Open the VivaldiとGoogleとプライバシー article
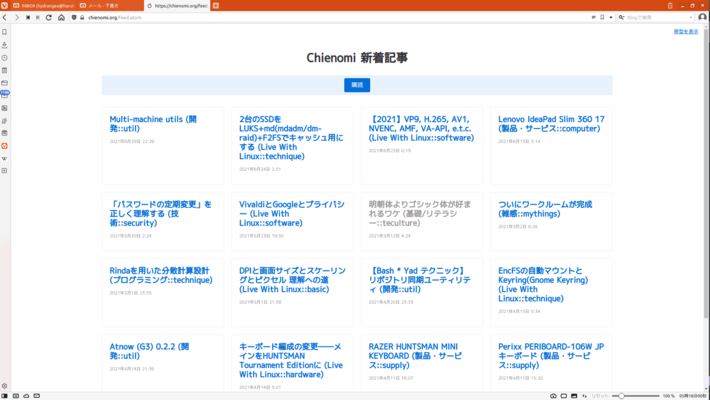Image resolution: width=710 pixels, height=400 pixels. [292, 213]
